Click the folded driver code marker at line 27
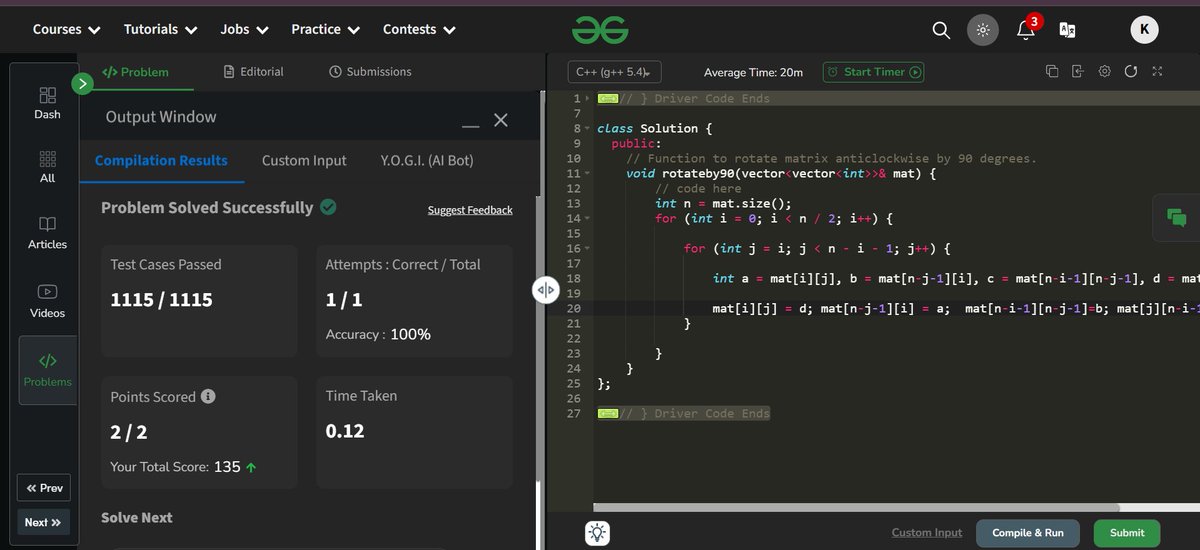This screenshot has height=550, width=1200. [x=607, y=413]
